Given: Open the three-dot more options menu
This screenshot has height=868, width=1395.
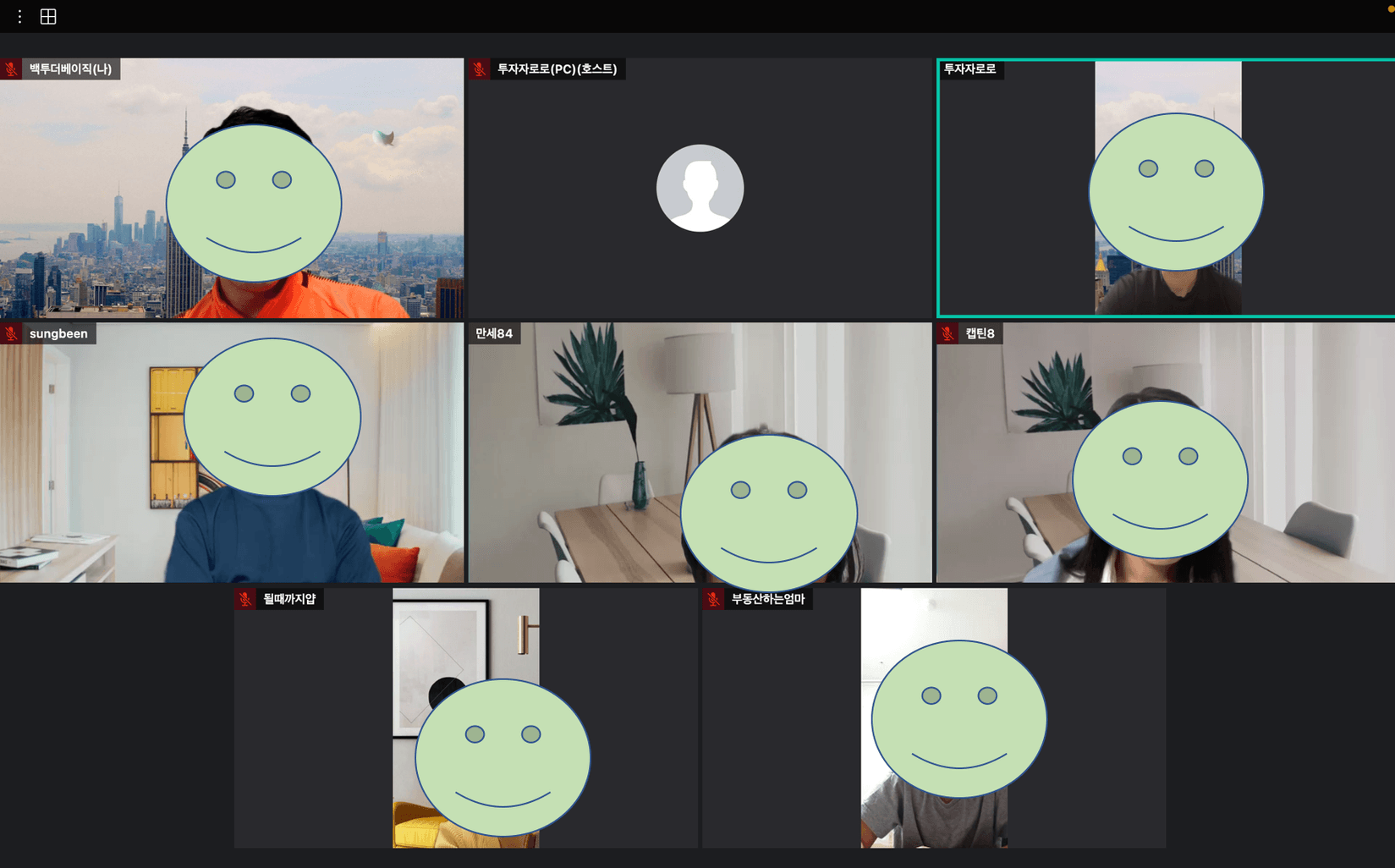Looking at the screenshot, I should [x=19, y=17].
